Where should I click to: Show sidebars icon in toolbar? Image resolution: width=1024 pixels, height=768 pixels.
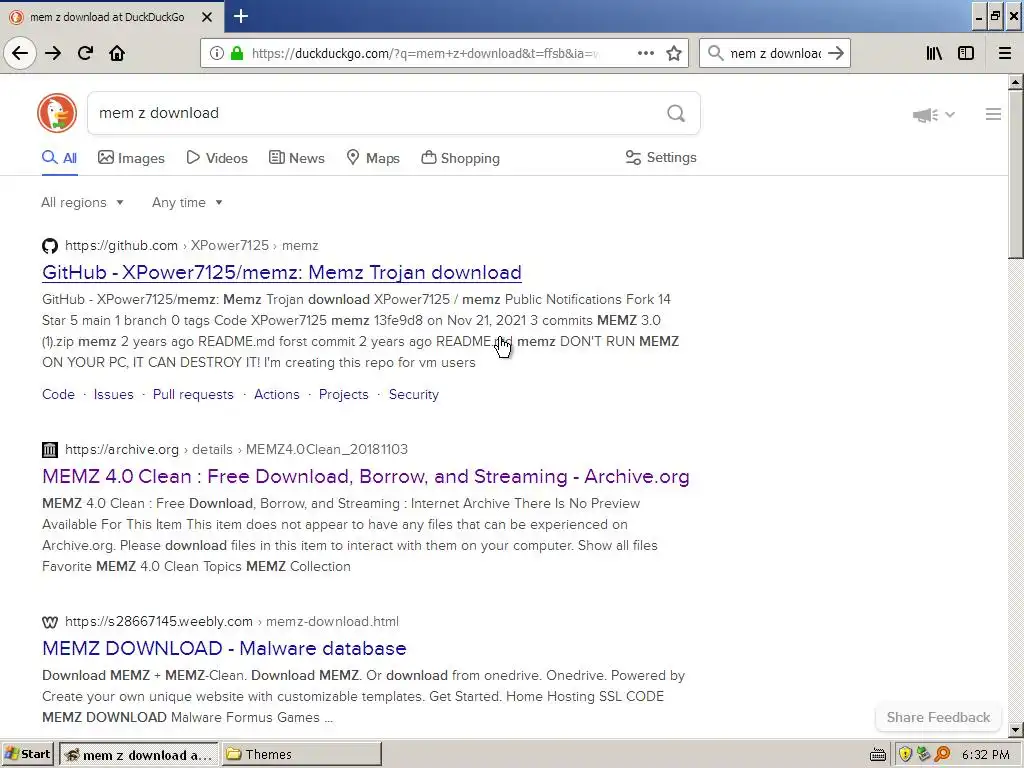(966, 53)
